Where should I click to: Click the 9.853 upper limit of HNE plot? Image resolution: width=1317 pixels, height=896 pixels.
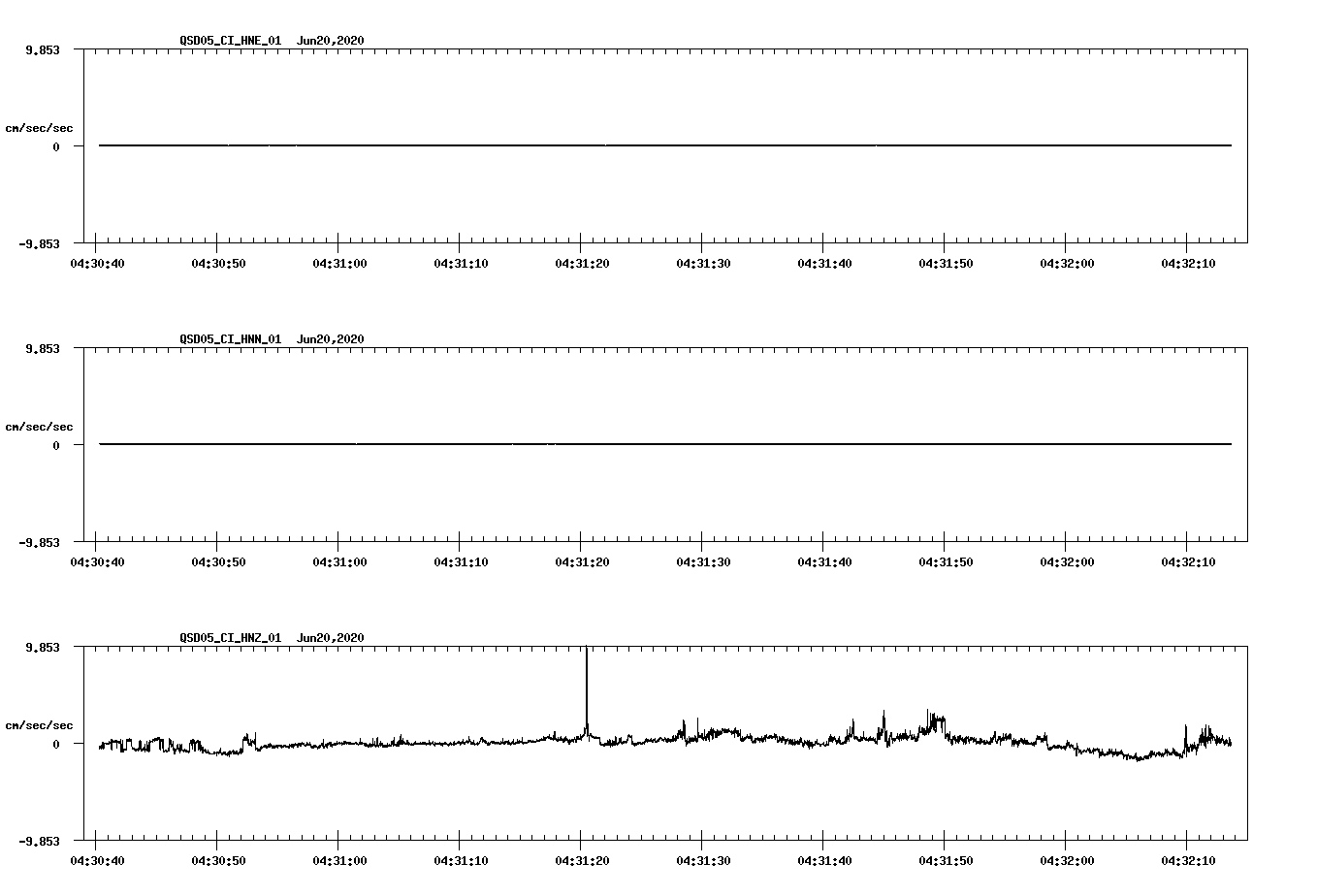point(43,49)
